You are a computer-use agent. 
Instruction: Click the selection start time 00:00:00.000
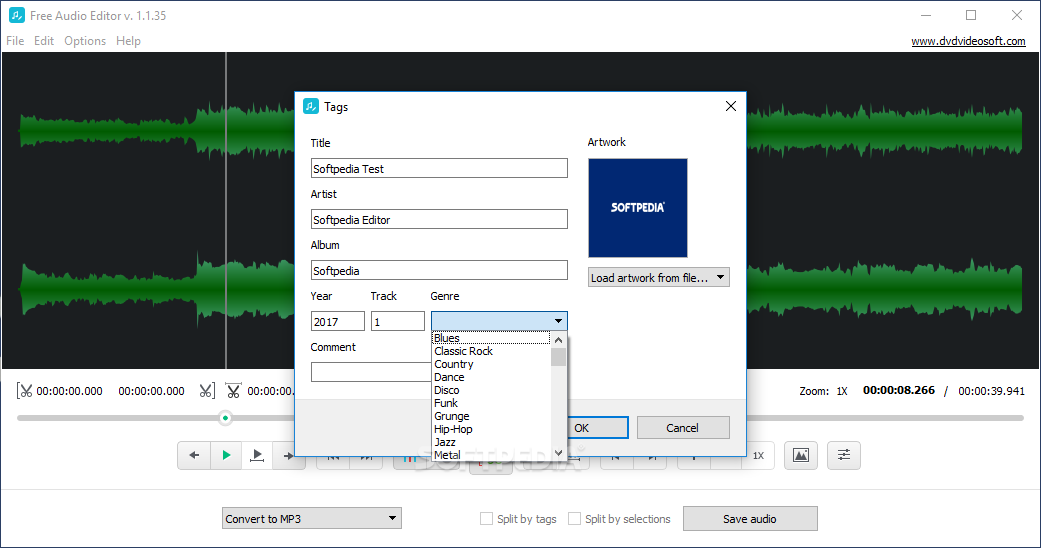pos(70,391)
